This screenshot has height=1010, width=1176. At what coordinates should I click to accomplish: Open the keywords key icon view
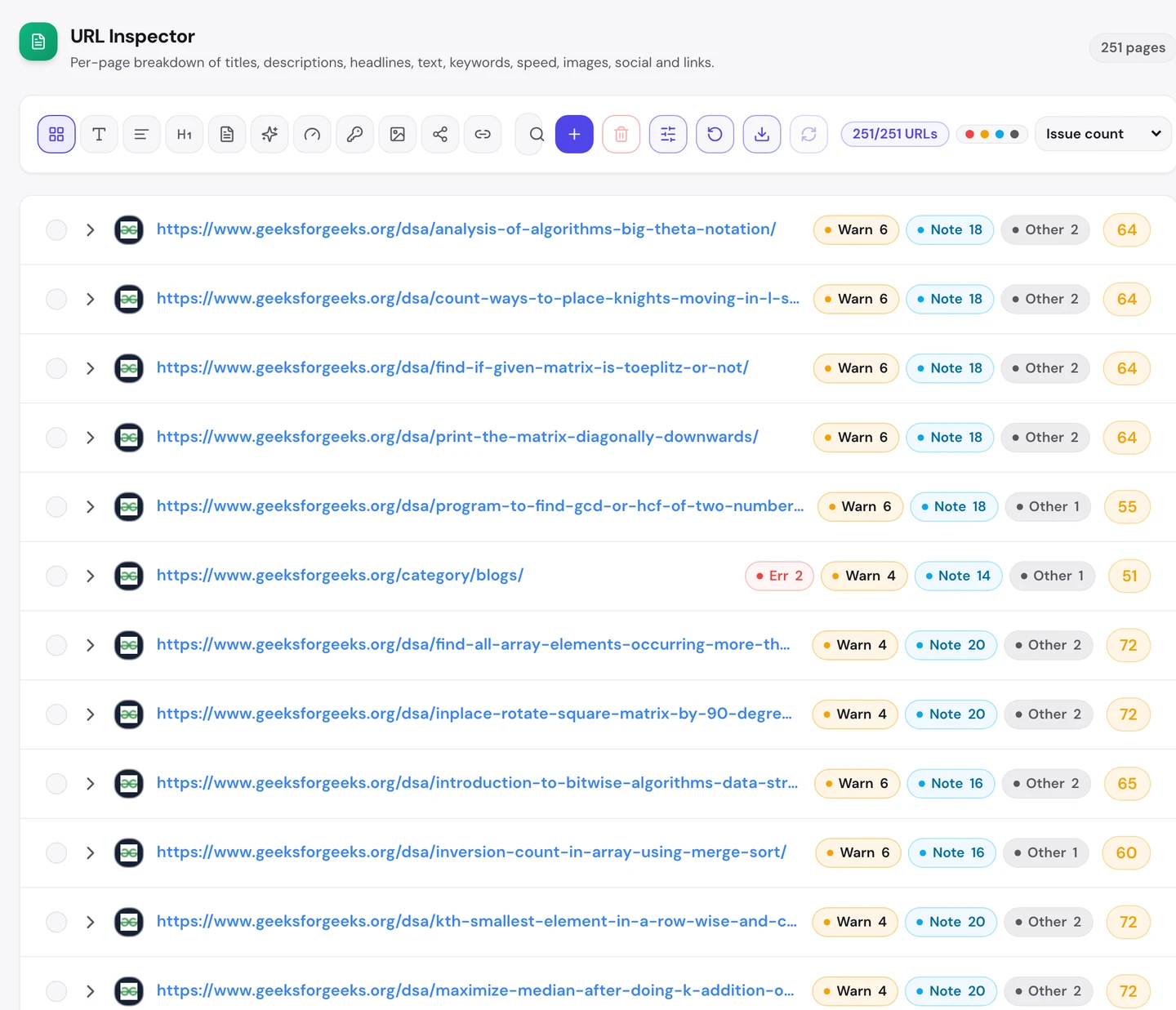[x=354, y=134]
